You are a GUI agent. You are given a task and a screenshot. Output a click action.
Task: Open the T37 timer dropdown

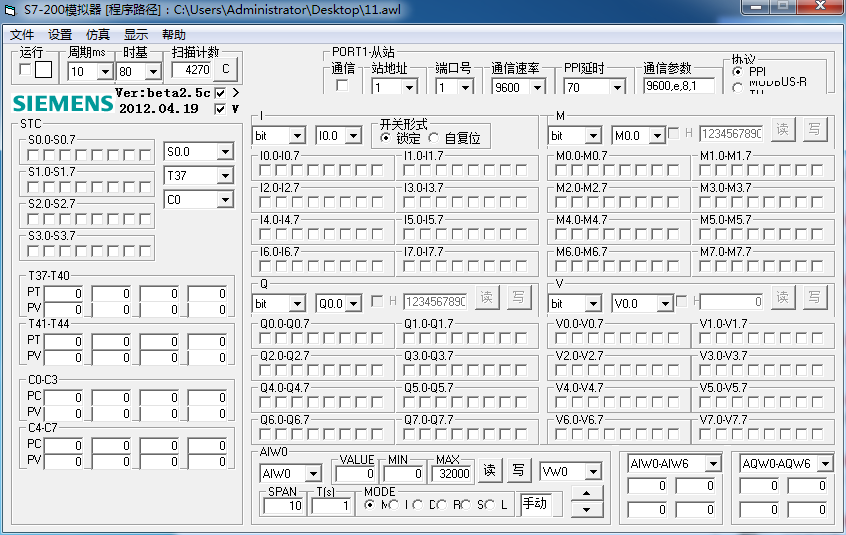[224, 176]
